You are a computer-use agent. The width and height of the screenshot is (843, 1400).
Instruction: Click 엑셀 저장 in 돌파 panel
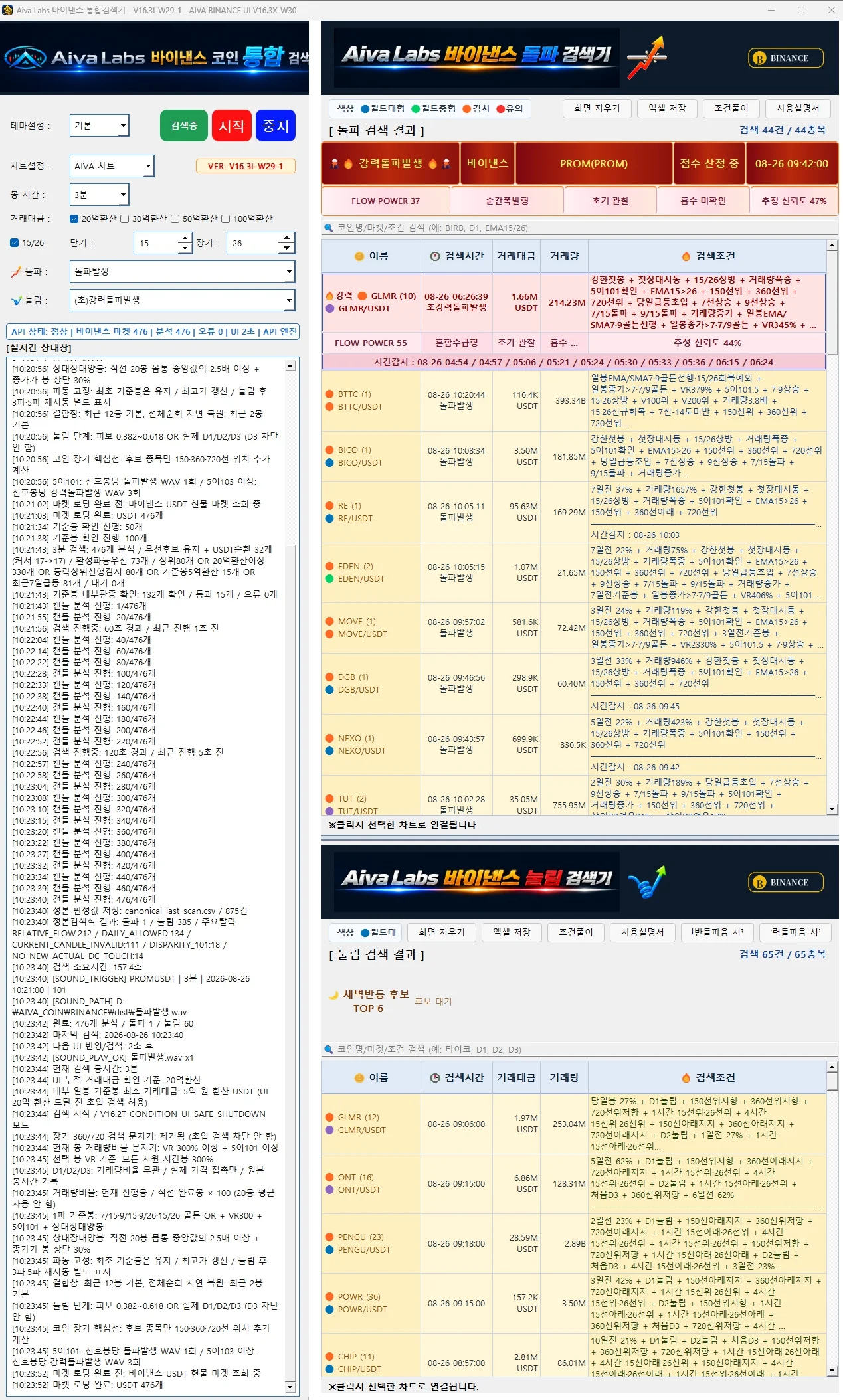point(666,108)
